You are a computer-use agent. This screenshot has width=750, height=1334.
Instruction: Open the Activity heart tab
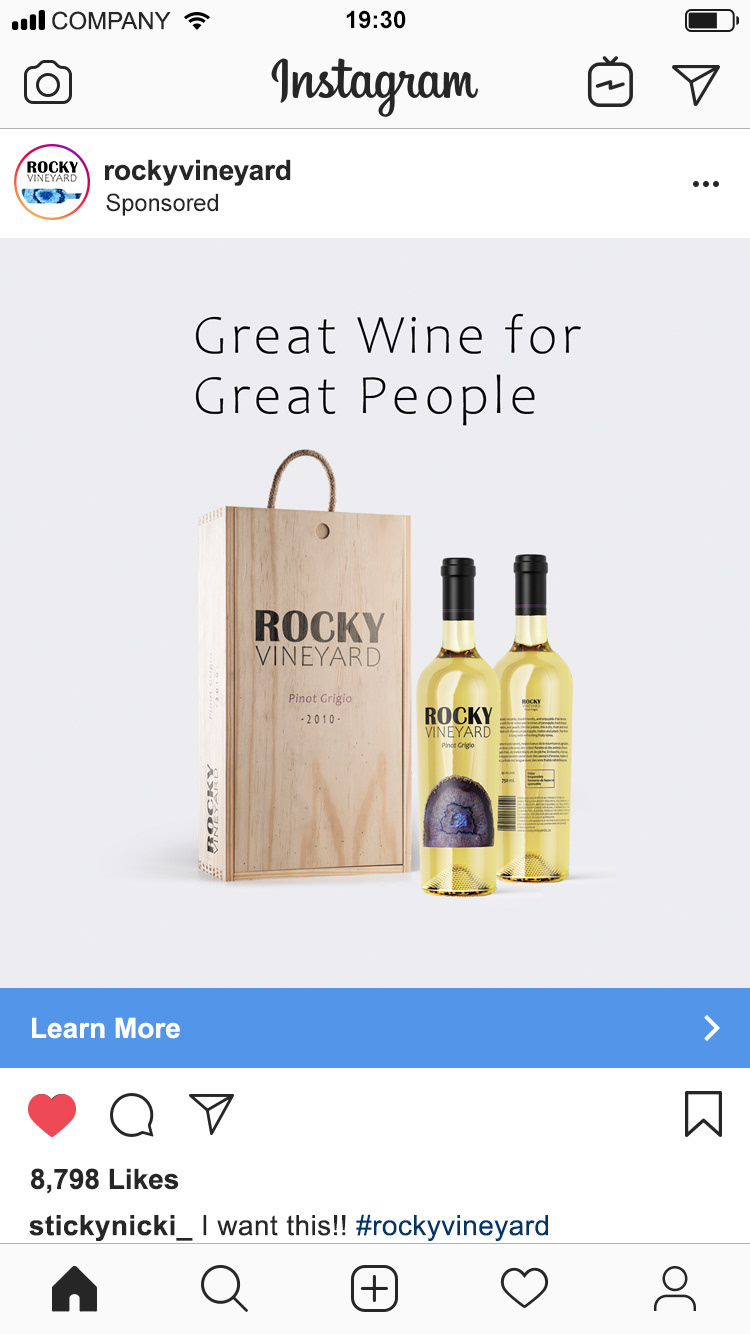pos(524,1288)
